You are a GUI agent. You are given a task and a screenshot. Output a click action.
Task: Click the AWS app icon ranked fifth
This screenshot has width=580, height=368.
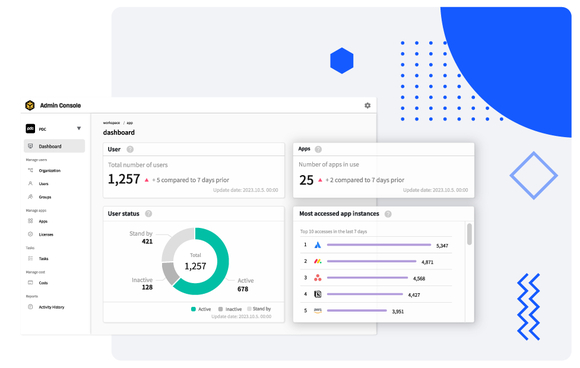(x=318, y=311)
